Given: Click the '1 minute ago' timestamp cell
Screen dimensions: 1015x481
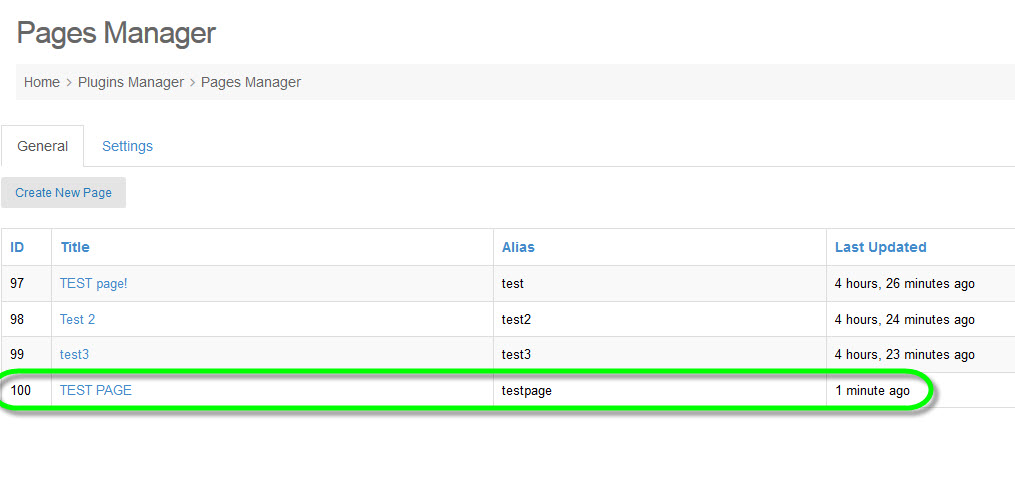Looking at the screenshot, I should [872, 391].
